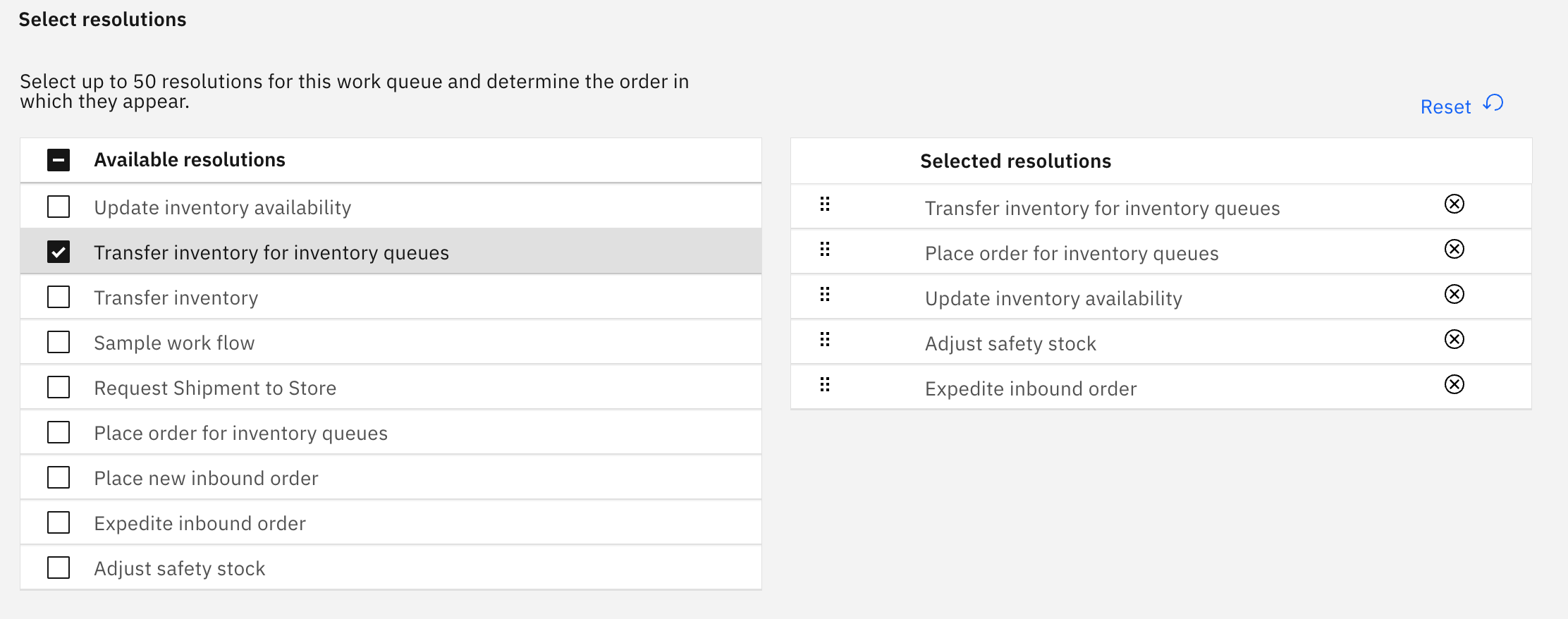The image size is (1568, 619).
Task: Check Adjust safety stock in available list
Action: click(x=59, y=568)
